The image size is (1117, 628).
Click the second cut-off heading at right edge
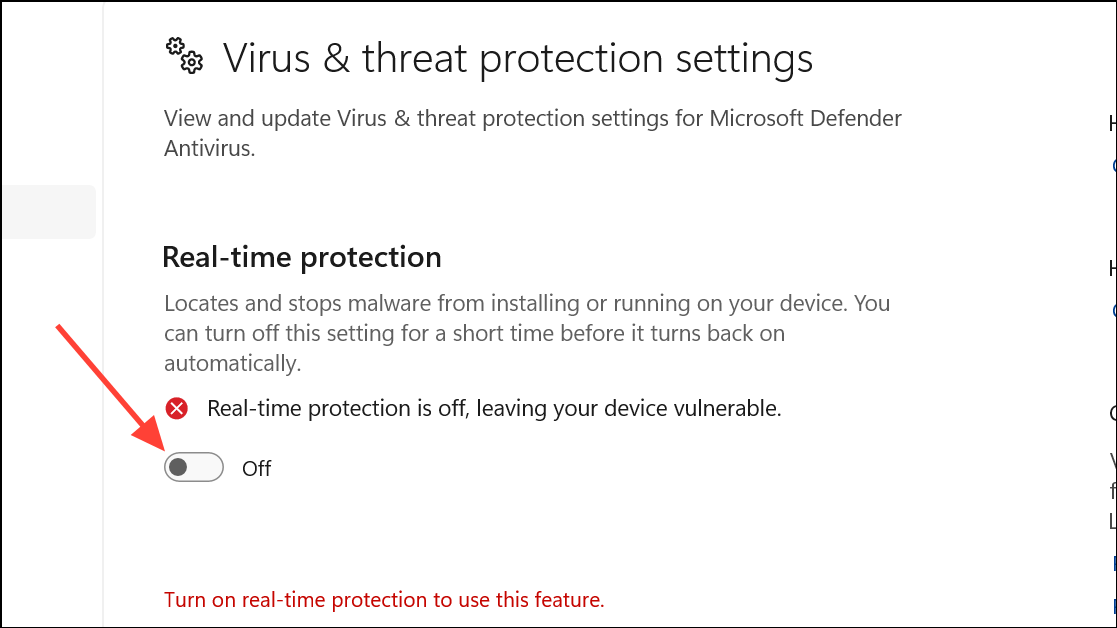(x=1113, y=268)
